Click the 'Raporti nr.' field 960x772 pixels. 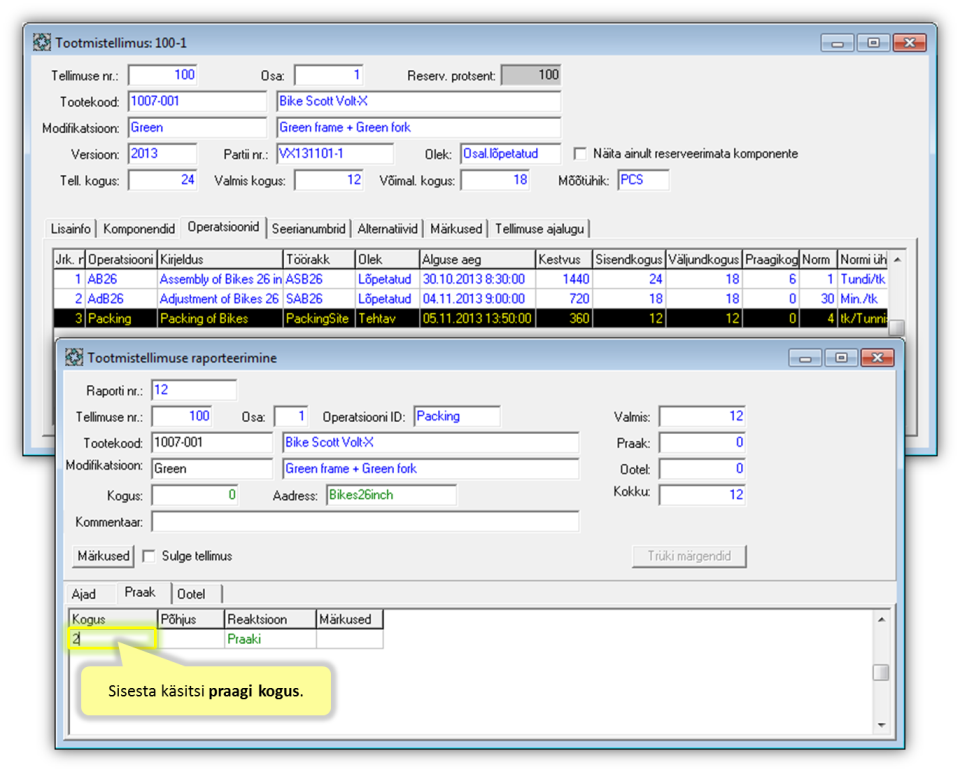pyautogui.click(x=193, y=390)
